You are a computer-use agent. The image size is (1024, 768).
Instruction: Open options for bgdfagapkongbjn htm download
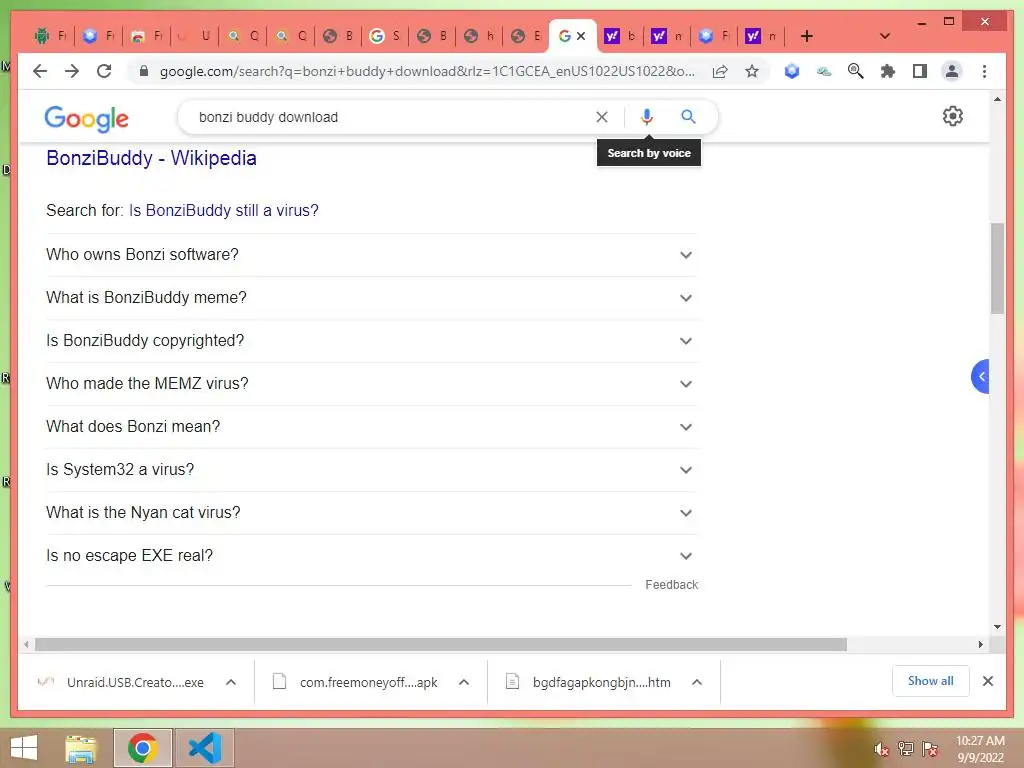tap(697, 682)
